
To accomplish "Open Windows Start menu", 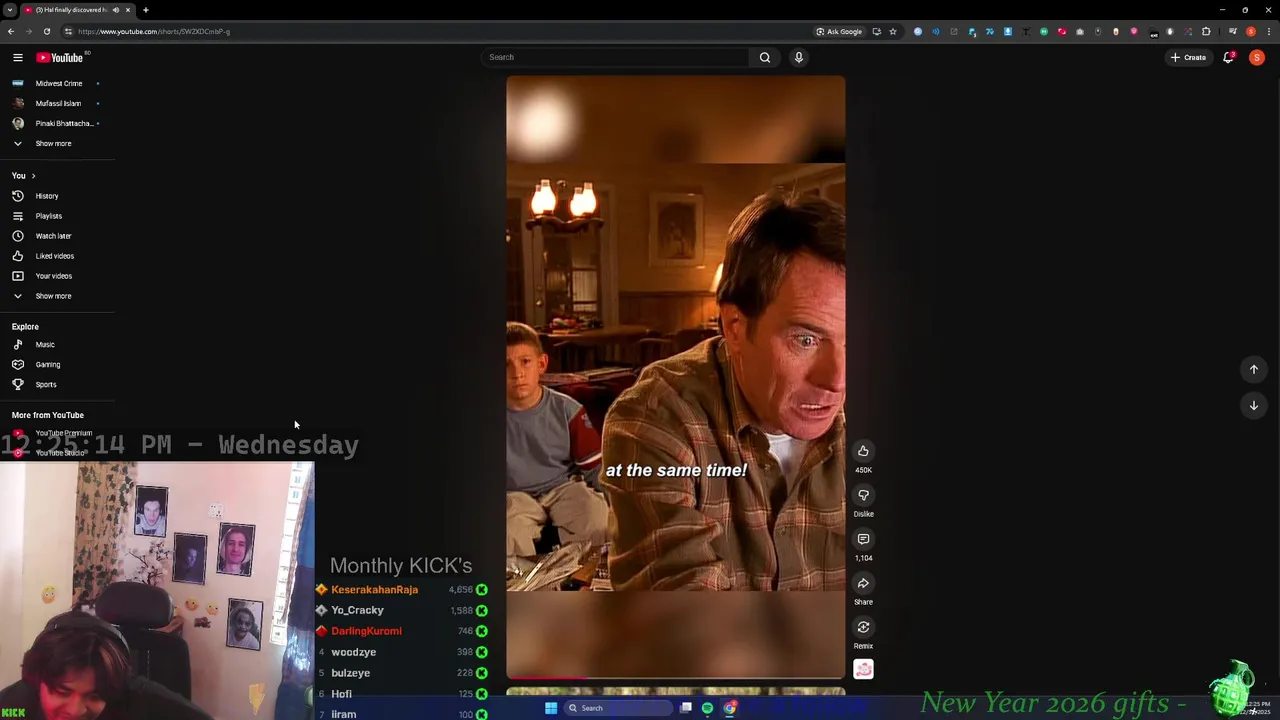I will 550,708.
